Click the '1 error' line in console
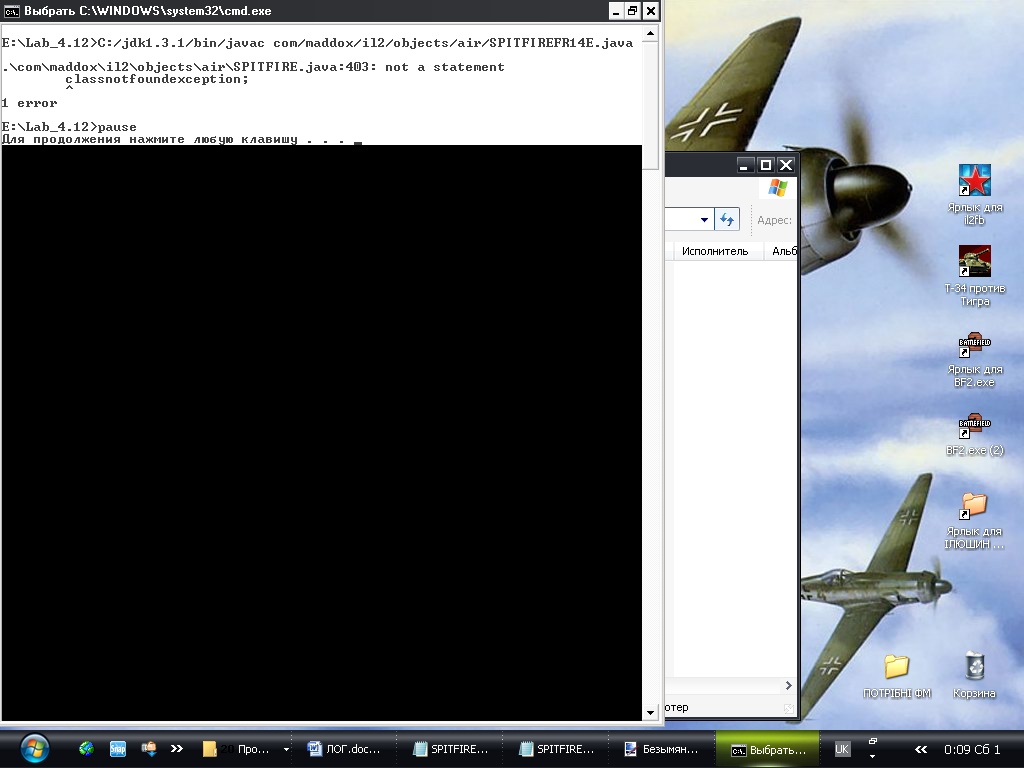Viewport: 1024px width, 768px height. pos(29,103)
